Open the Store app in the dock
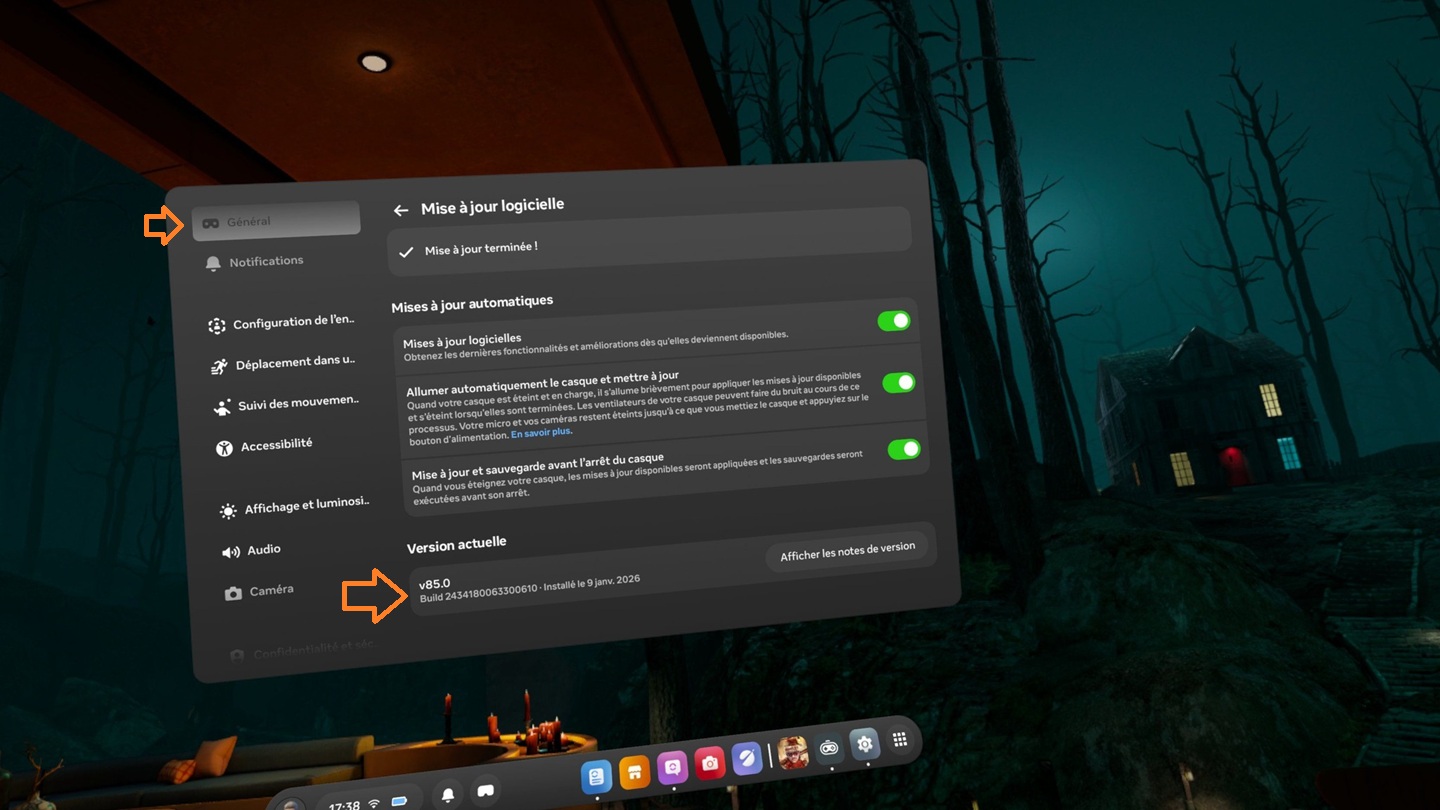Screen dimensions: 1440x810 pos(635,770)
